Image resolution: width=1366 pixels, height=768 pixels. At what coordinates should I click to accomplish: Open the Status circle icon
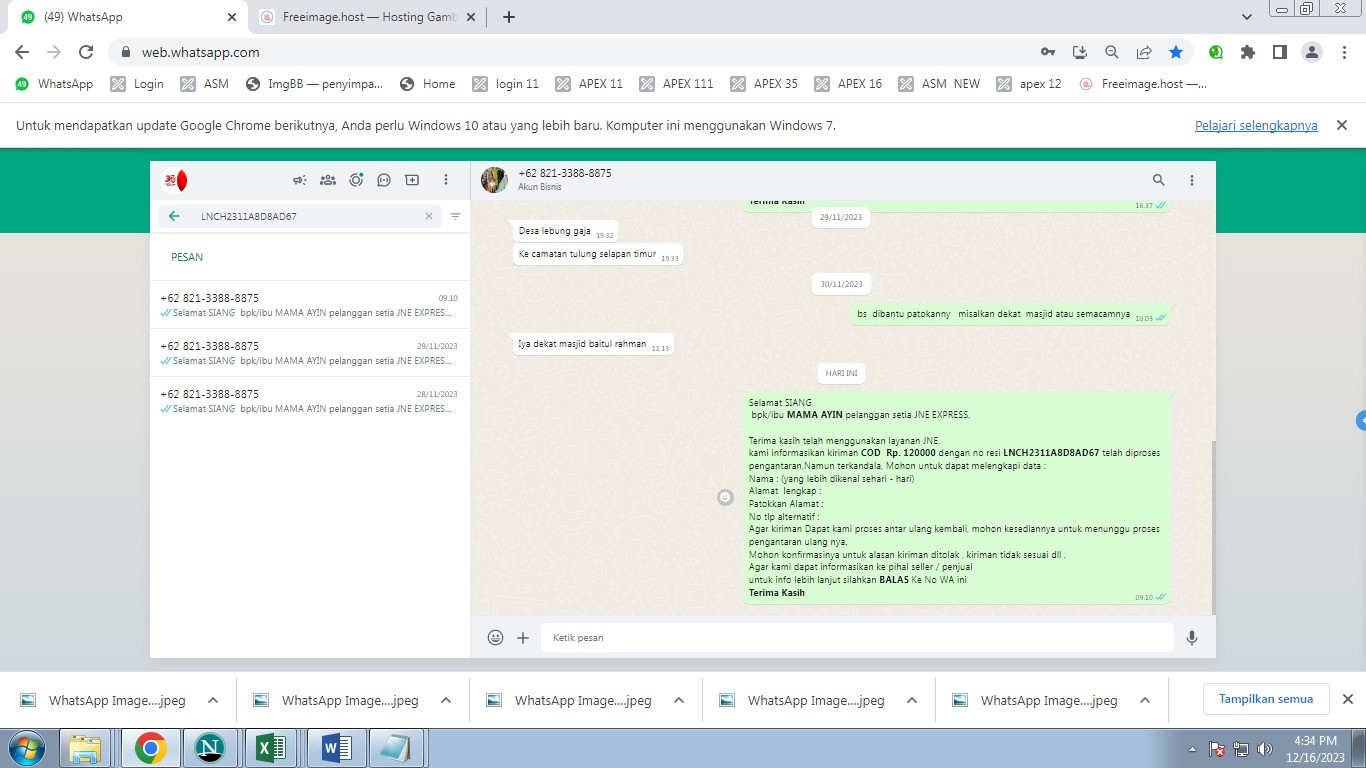(356, 180)
